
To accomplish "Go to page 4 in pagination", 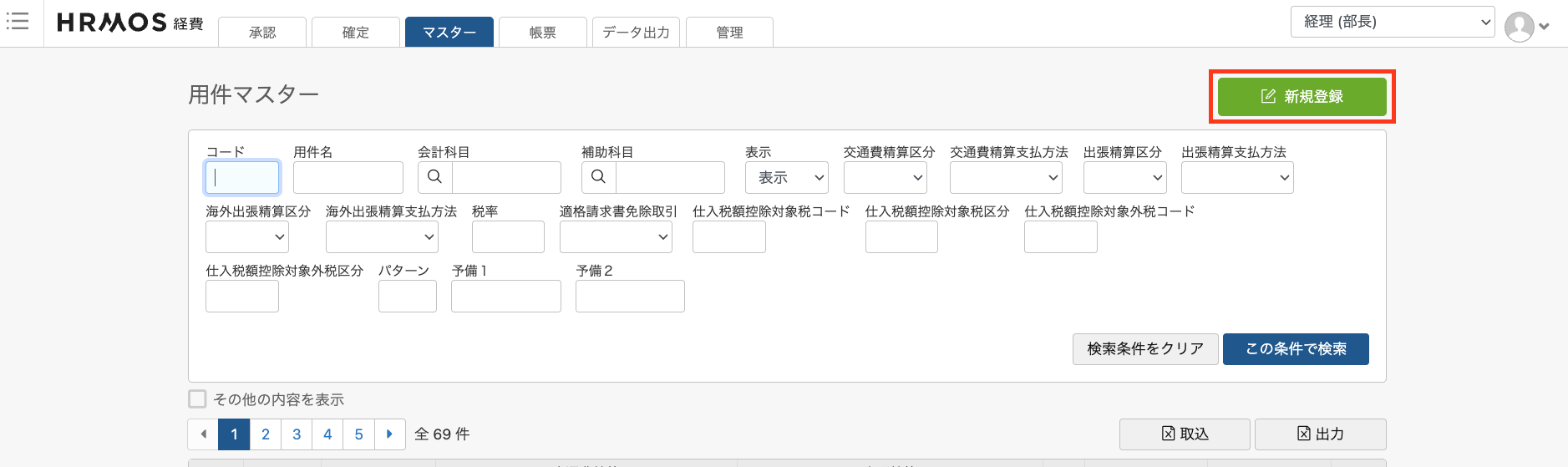I will tap(327, 434).
